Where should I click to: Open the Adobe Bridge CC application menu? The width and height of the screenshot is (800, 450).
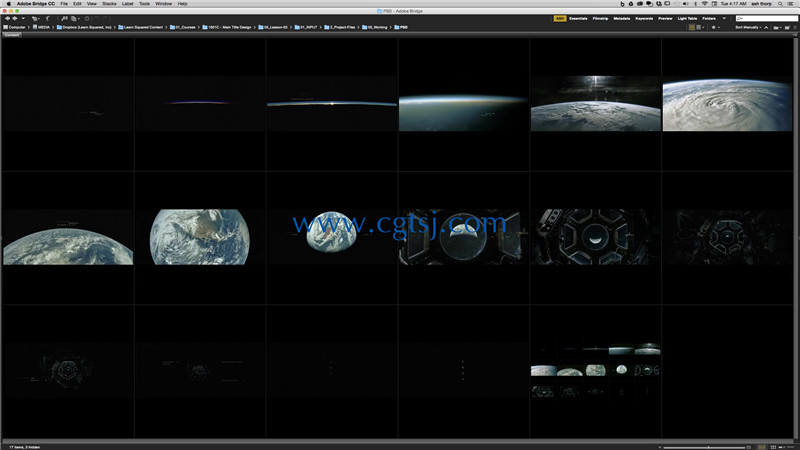(36, 4)
